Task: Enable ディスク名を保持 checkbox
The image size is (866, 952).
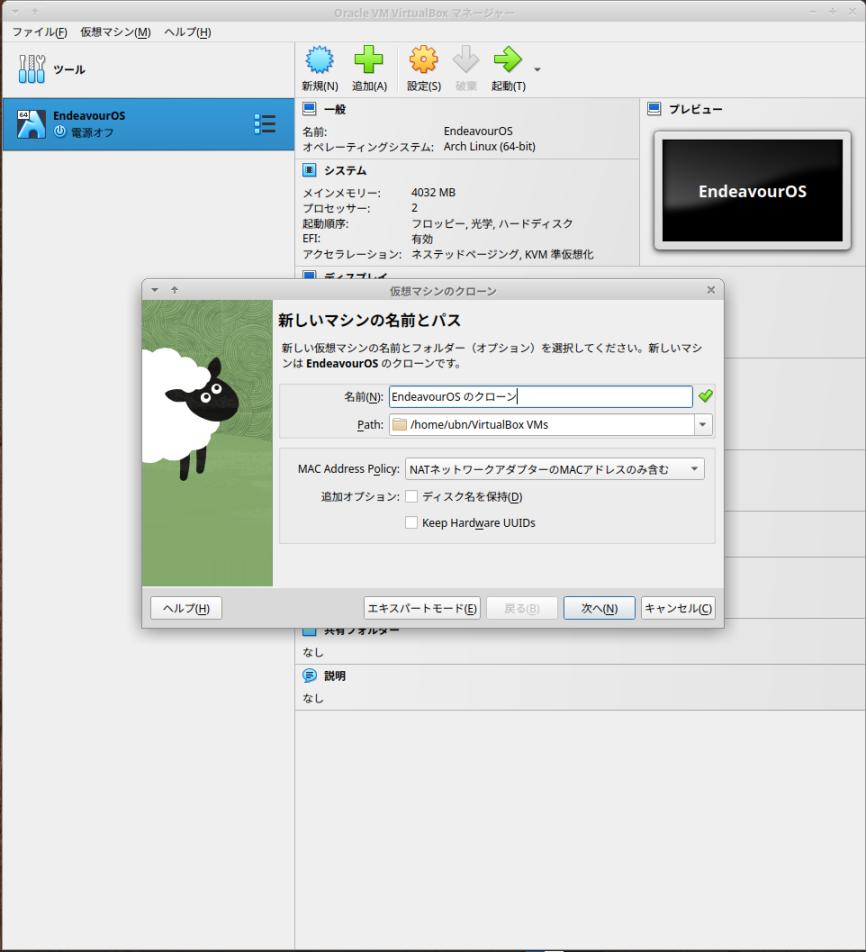Action: pos(411,497)
